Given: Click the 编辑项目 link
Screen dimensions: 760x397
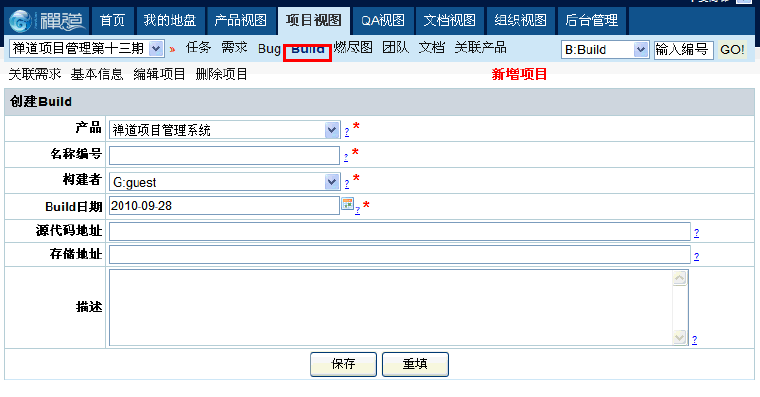Looking at the screenshot, I should [159, 74].
